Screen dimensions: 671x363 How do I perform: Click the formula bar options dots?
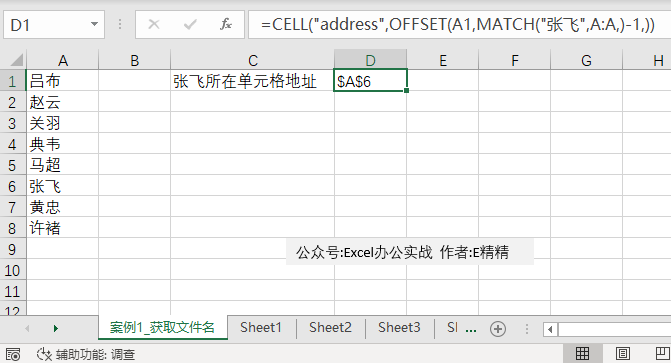point(120,24)
